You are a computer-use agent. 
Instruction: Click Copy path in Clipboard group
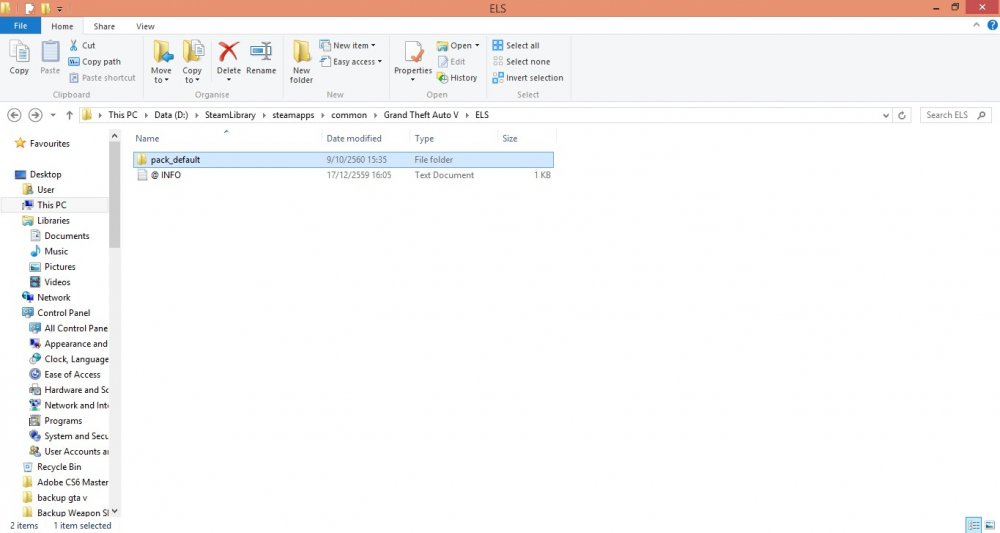click(94, 62)
